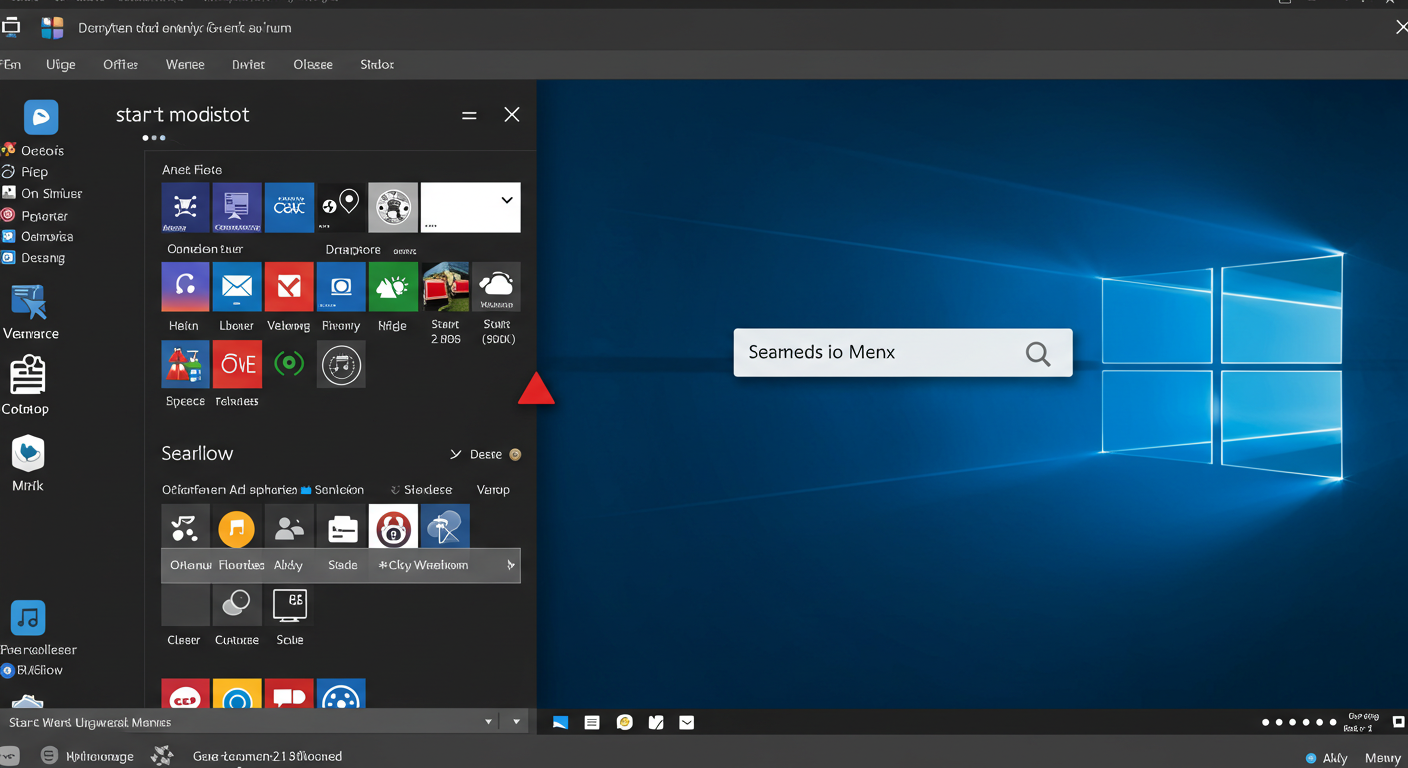
Task: Select the Offise menu item
Action: [x=120, y=64]
